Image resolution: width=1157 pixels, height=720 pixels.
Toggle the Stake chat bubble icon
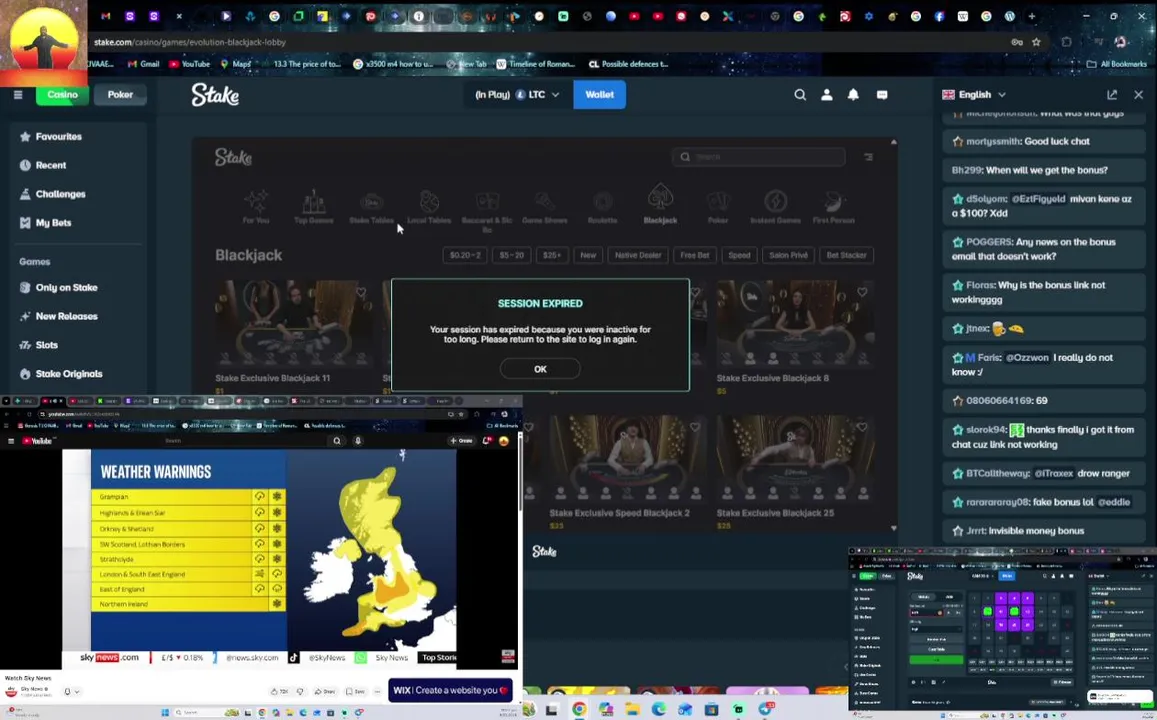pos(882,94)
